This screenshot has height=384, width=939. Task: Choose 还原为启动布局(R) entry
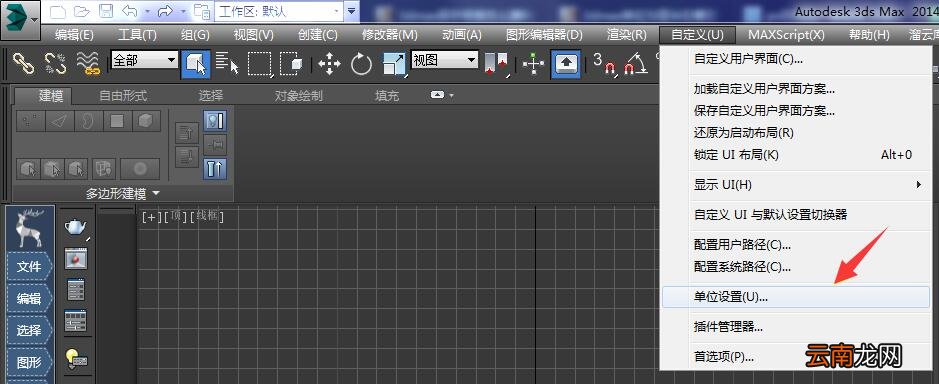796,133
